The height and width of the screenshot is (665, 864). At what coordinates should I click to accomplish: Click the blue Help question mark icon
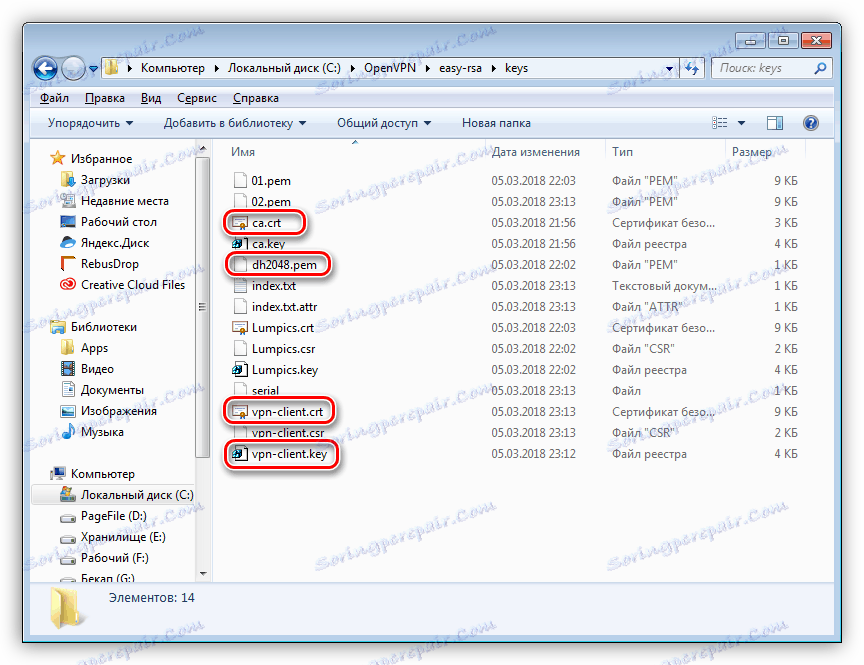pos(811,123)
